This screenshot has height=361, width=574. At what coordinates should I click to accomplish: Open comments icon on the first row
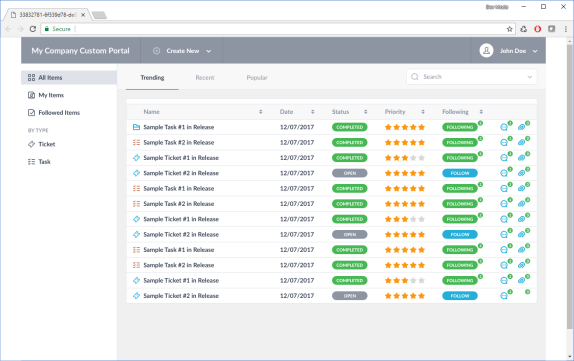coord(504,127)
